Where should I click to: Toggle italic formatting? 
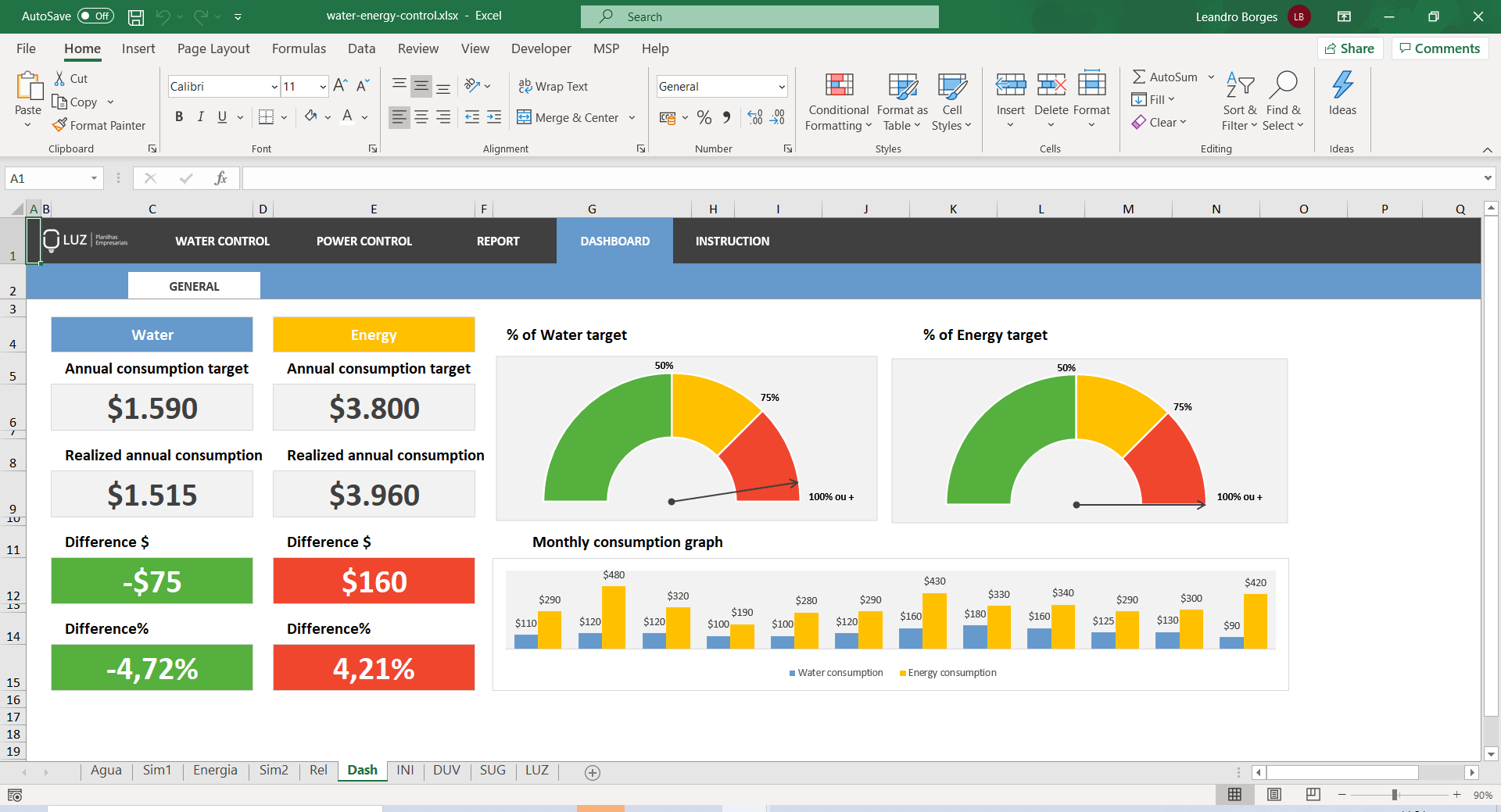[x=200, y=116]
